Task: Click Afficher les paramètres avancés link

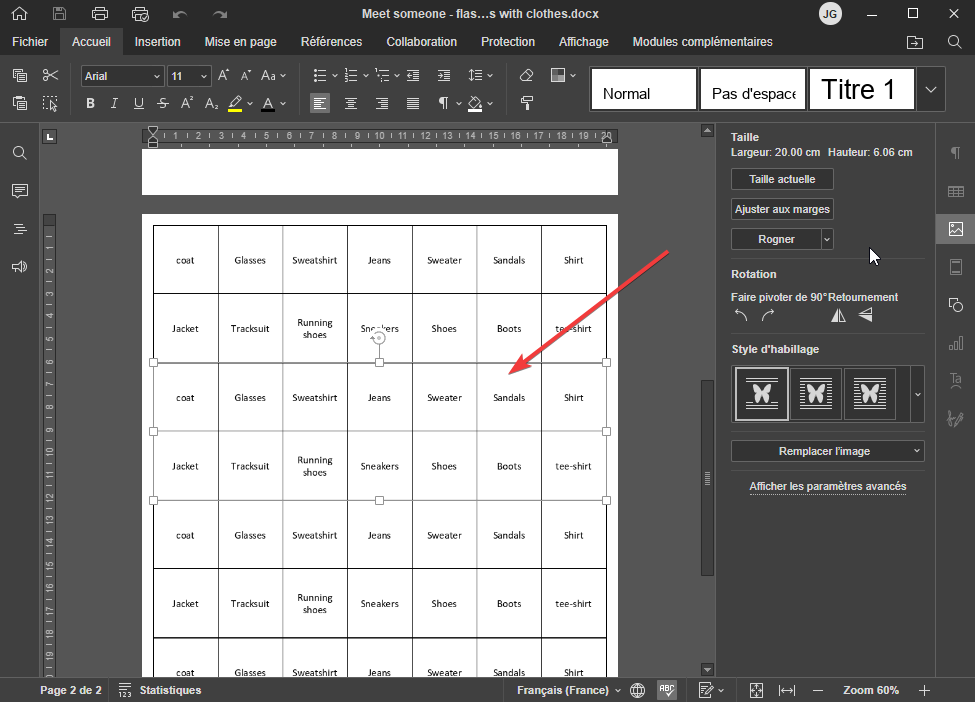Action: 828,486
